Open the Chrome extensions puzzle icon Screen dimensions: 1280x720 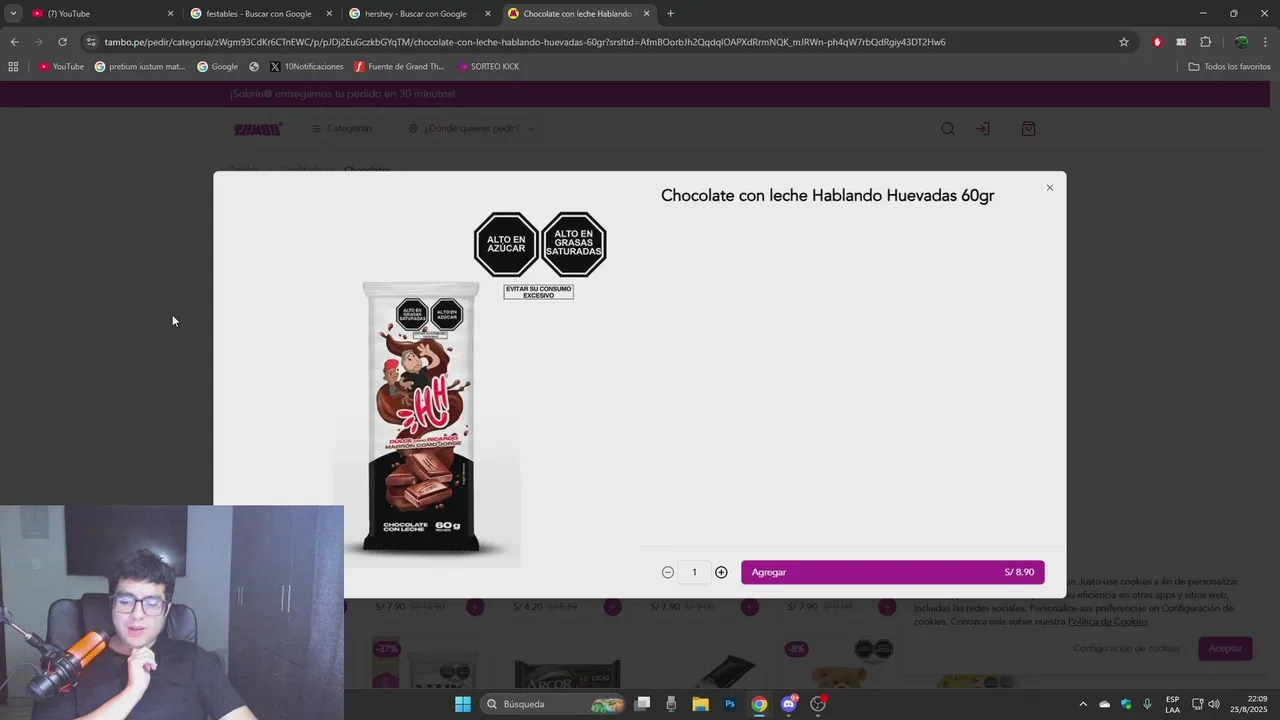1205,42
